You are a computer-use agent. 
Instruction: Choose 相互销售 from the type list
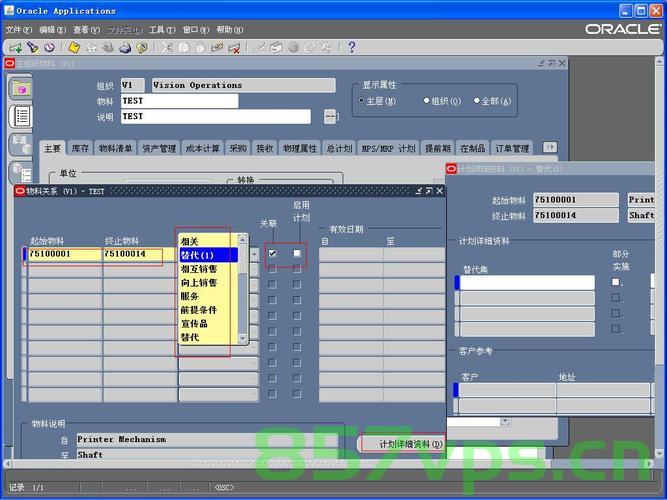tap(208, 269)
